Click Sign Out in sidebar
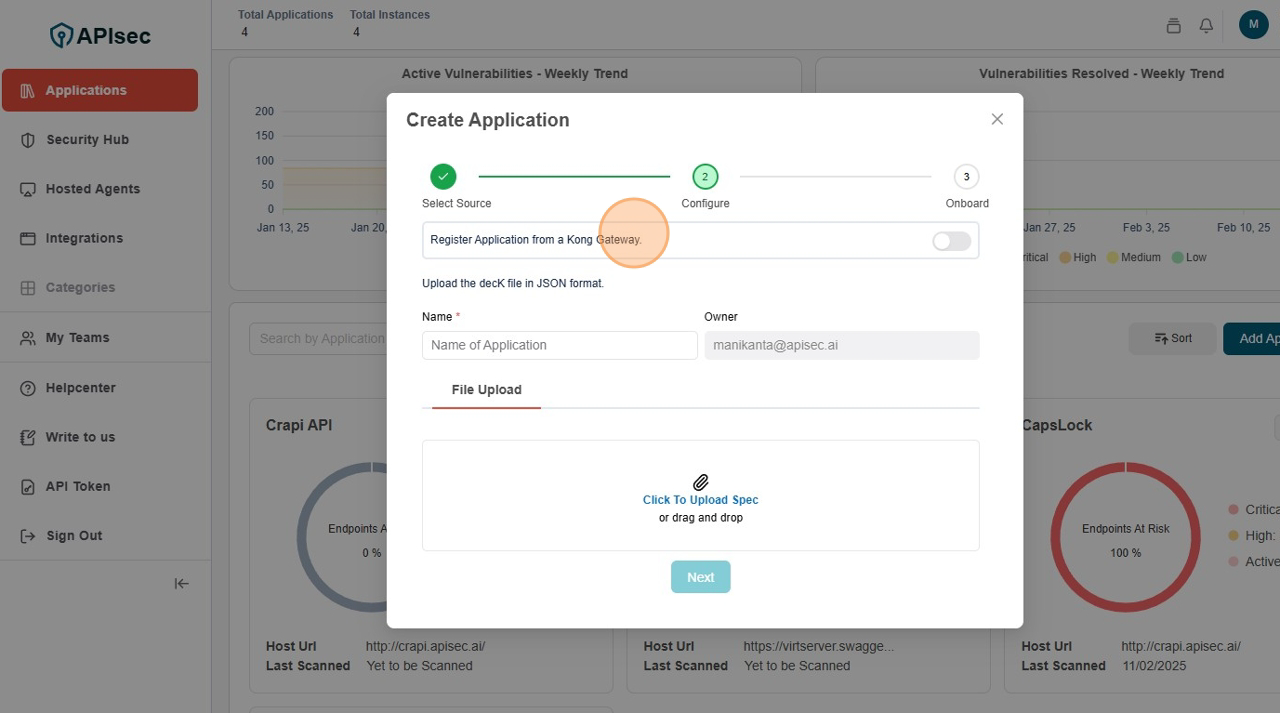 click(x=74, y=536)
